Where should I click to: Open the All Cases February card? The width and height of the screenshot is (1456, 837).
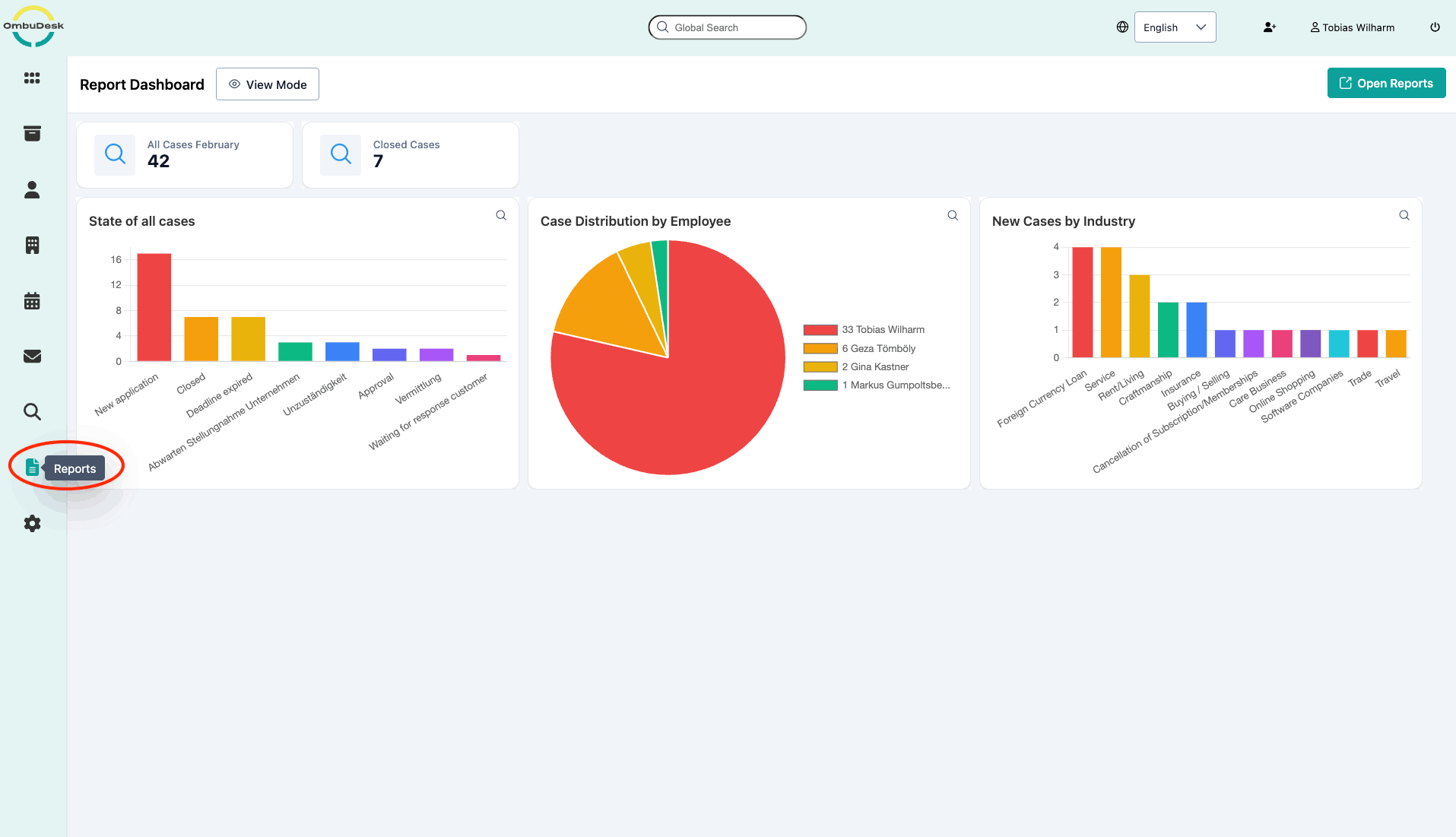185,155
